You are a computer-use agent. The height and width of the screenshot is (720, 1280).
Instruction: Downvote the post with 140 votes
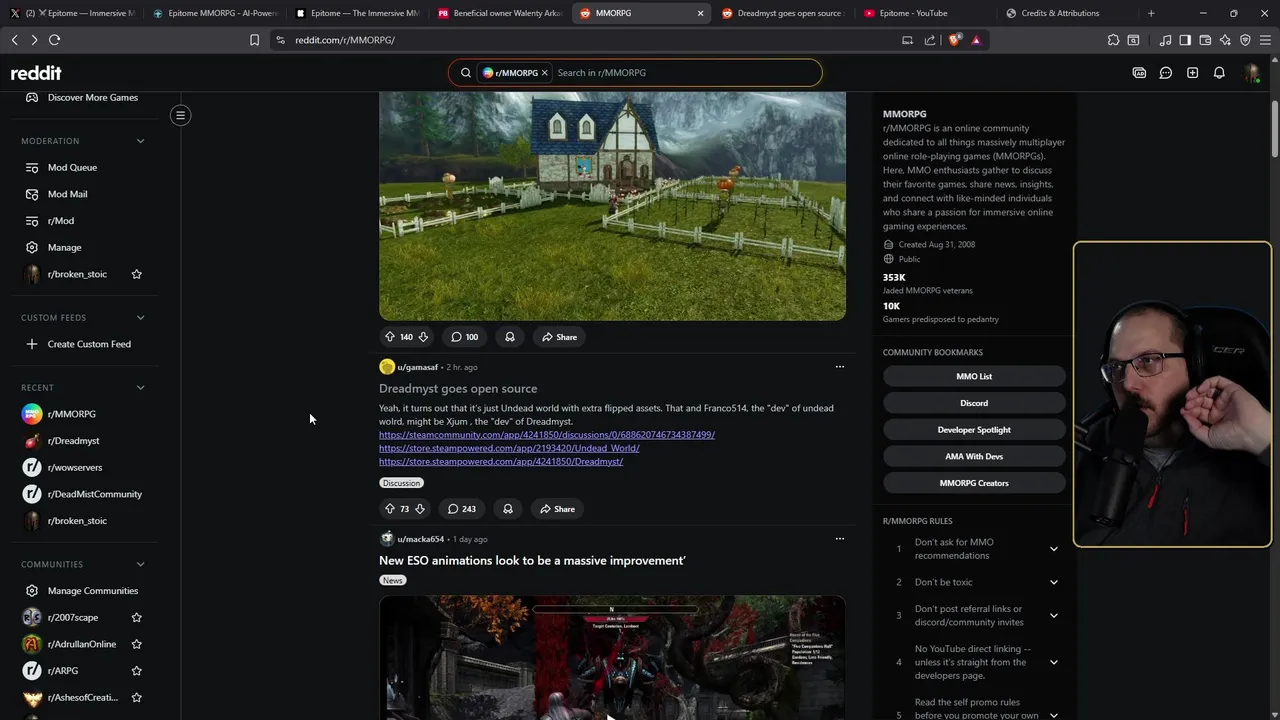[x=423, y=337]
